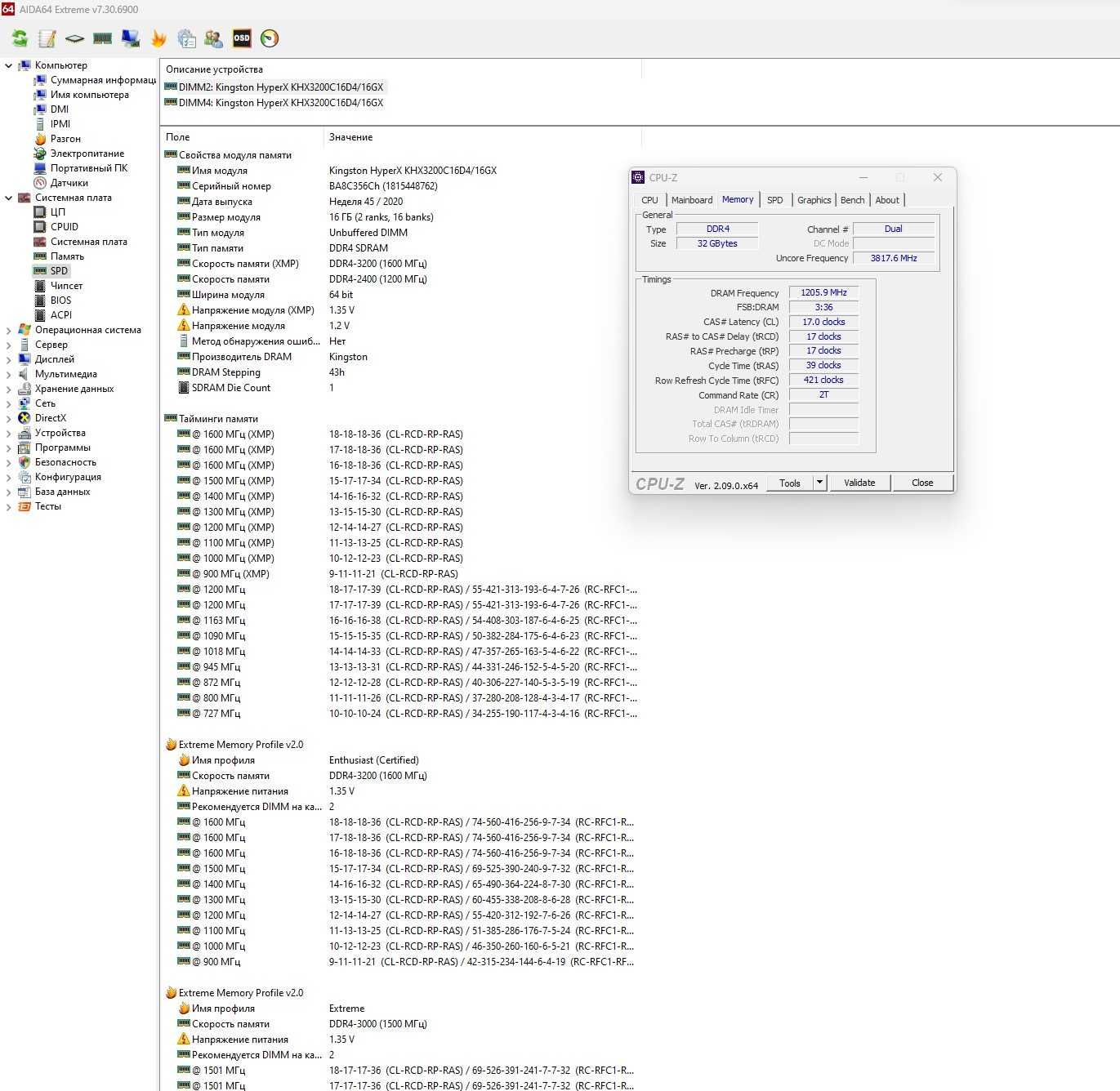1120x1091 pixels.
Task: Expand the Сервер tree node
Action: 9,345
